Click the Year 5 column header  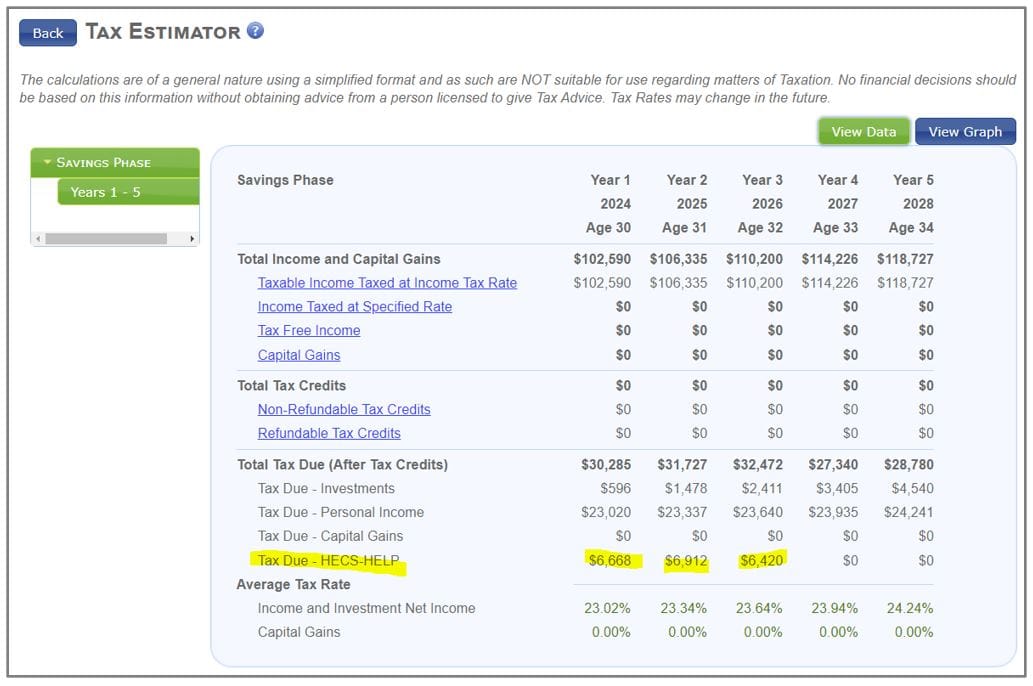[912, 180]
